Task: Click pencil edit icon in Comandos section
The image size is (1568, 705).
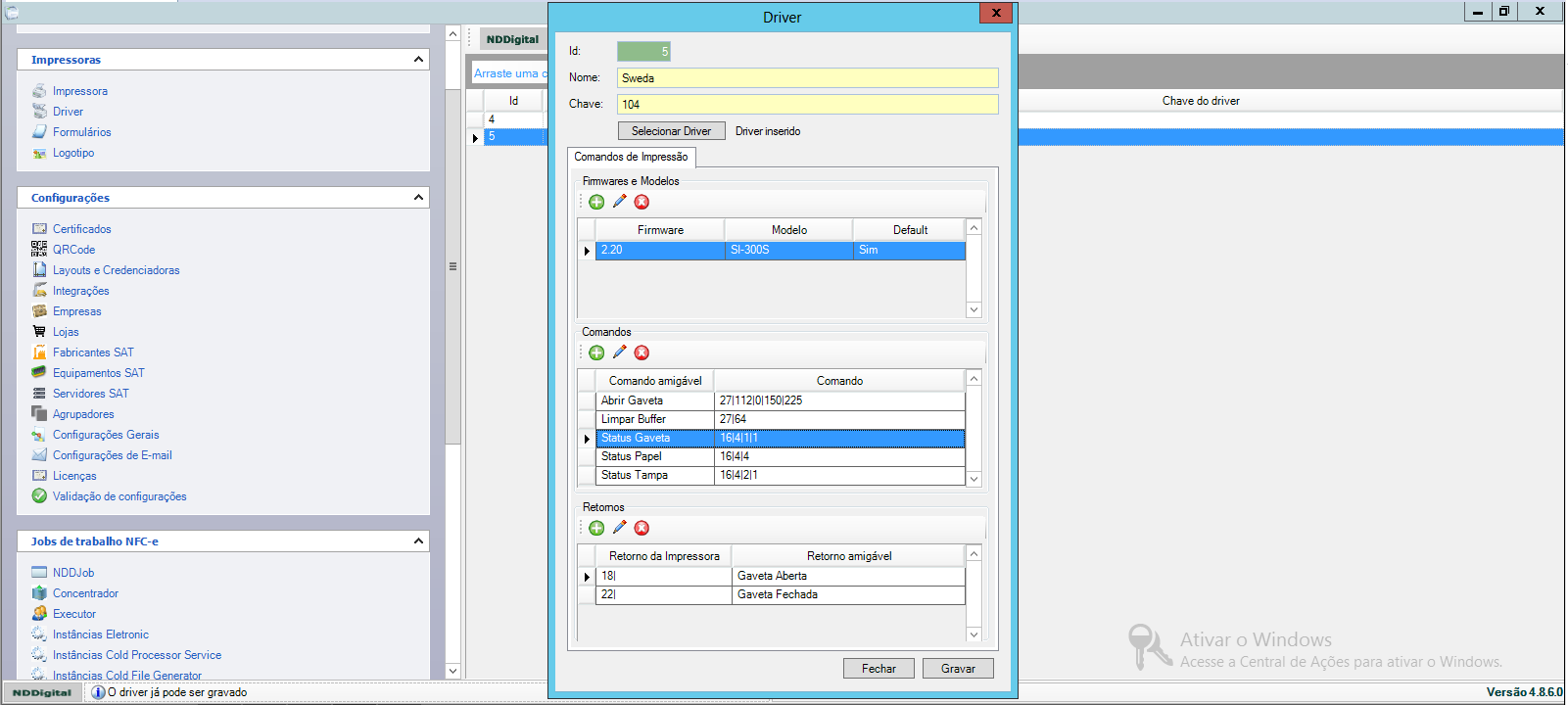Action: 619,352
